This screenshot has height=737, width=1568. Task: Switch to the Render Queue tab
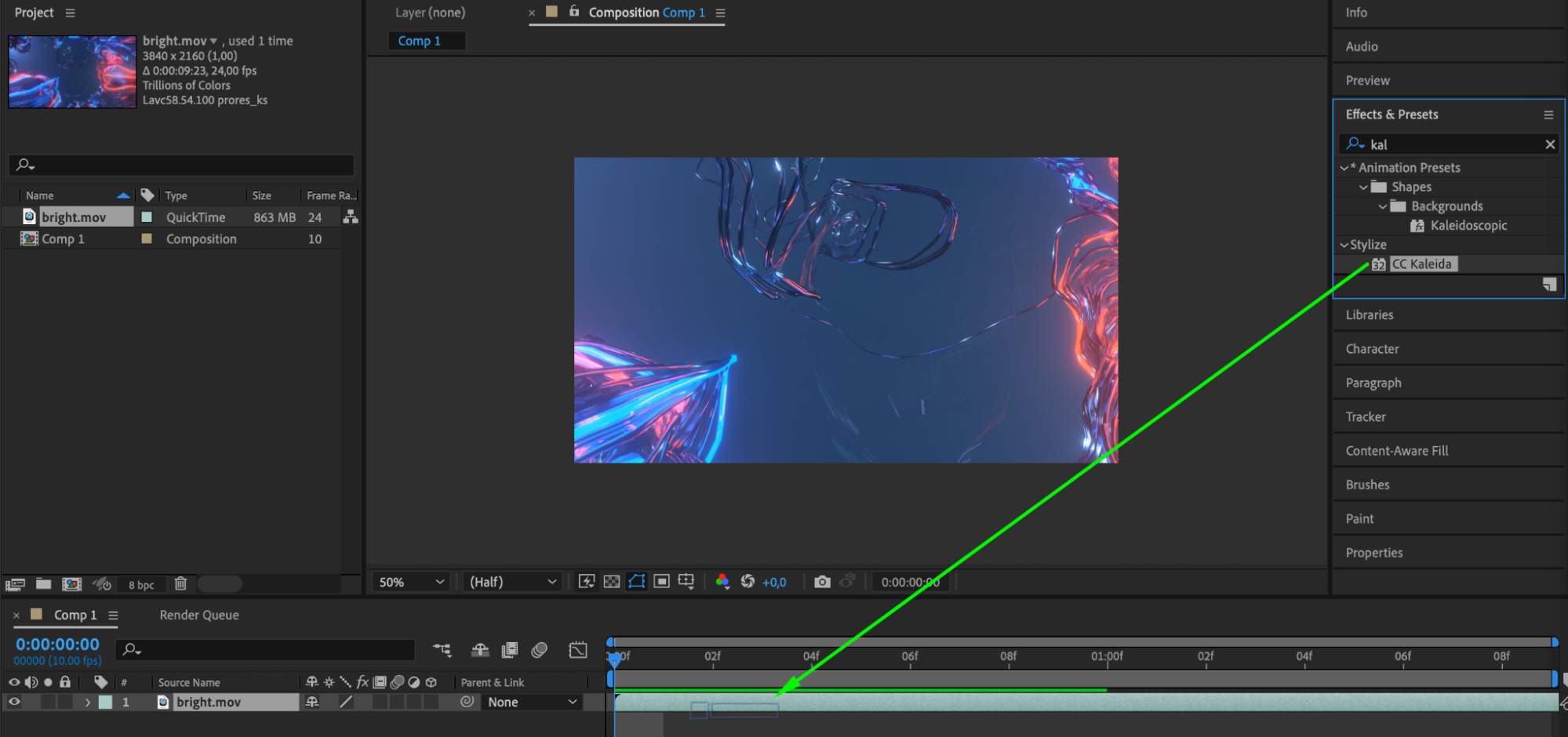click(x=199, y=615)
